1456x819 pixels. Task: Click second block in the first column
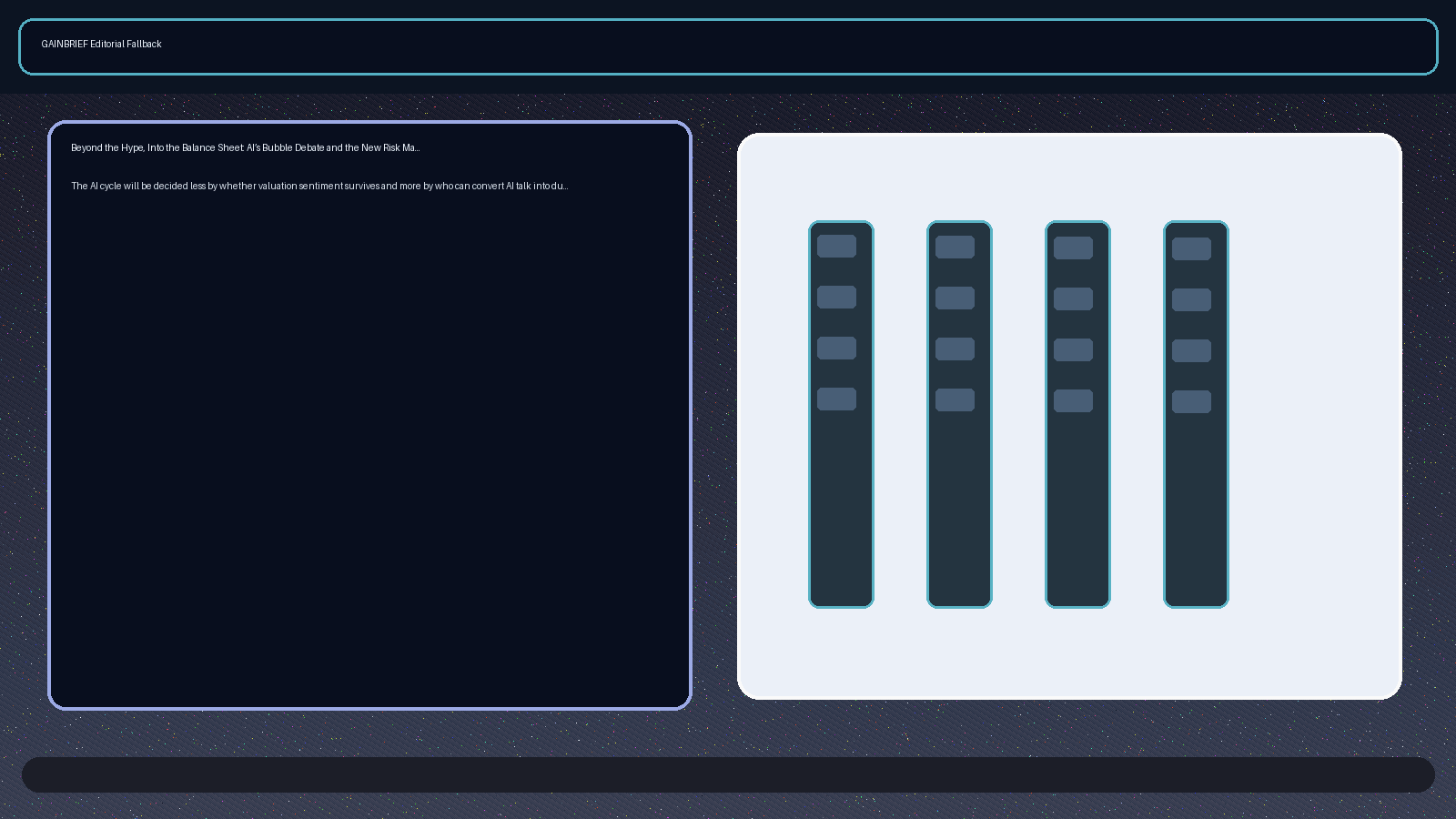tap(836, 298)
